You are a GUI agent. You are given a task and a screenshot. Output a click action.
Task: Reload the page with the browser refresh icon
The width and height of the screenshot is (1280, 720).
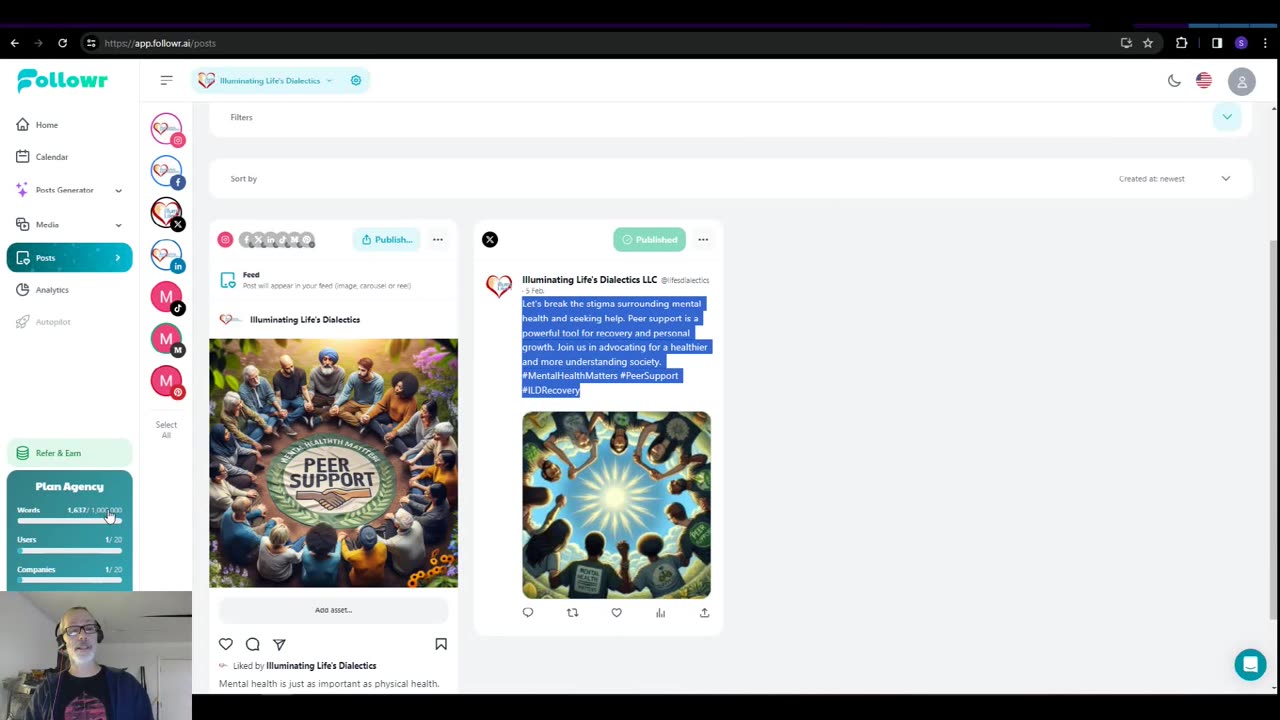click(x=62, y=43)
